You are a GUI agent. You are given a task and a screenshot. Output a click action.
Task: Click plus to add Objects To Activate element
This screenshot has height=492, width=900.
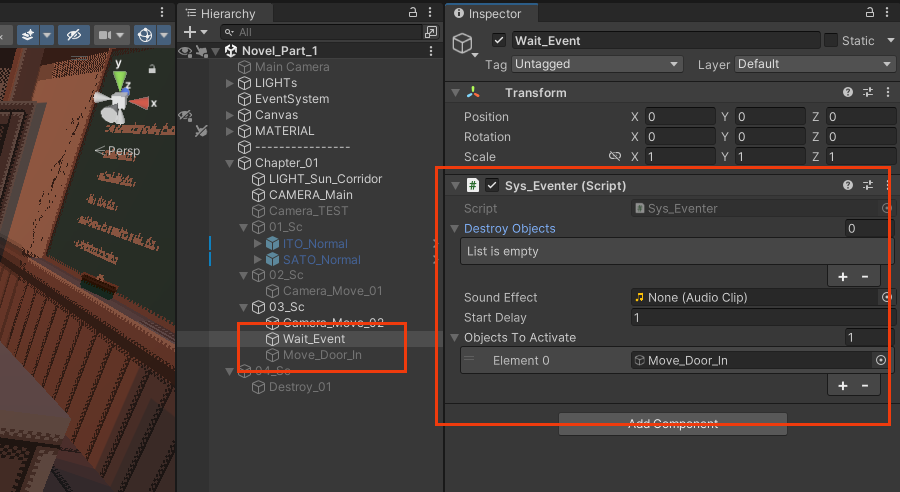coord(843,386)
